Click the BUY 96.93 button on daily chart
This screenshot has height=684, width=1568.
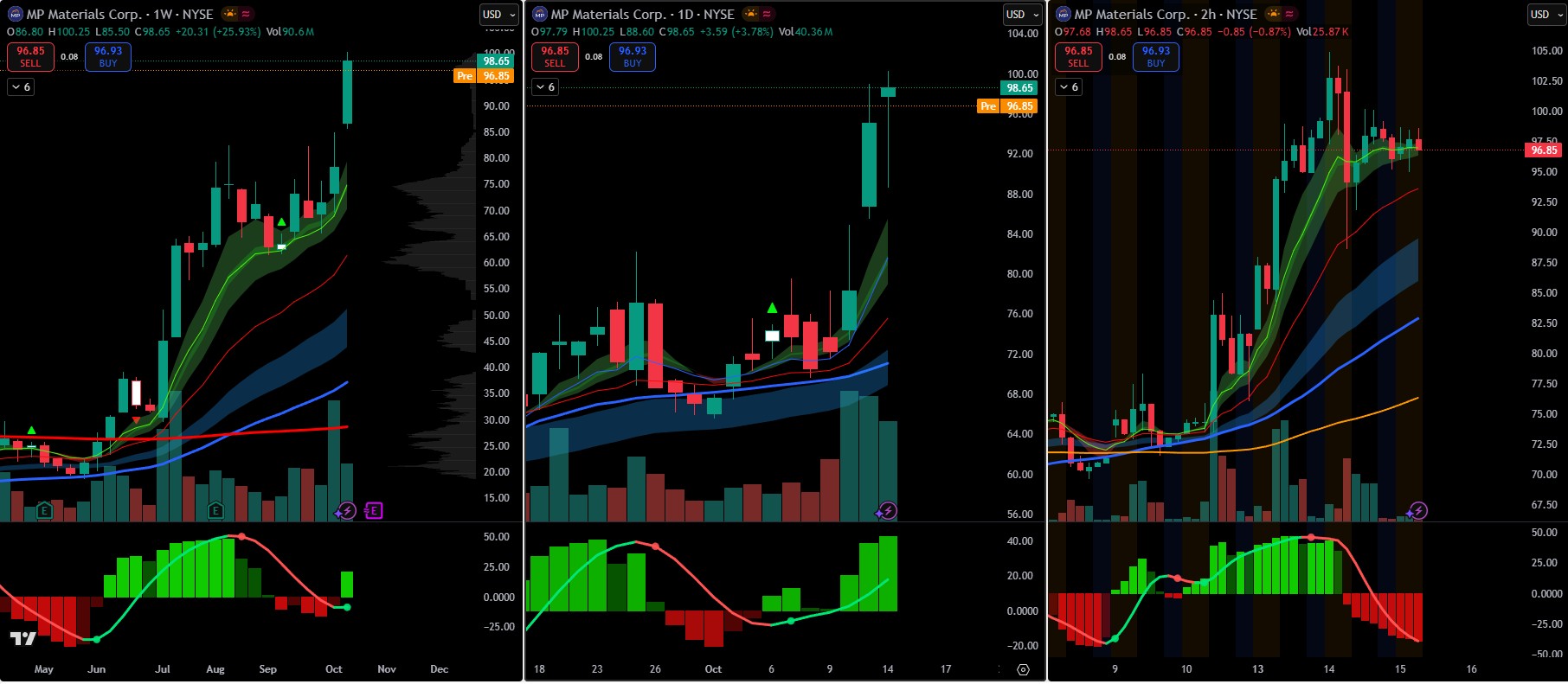click(x=632, y=57)
